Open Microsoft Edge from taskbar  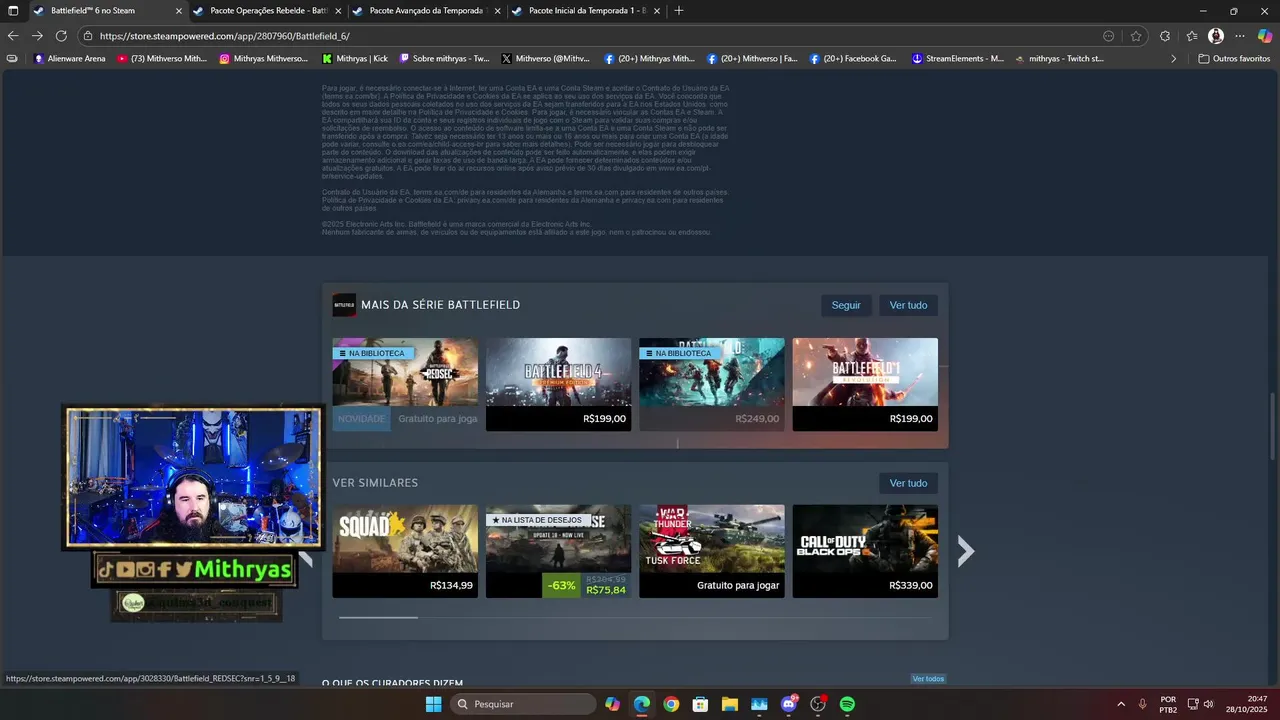642,704
